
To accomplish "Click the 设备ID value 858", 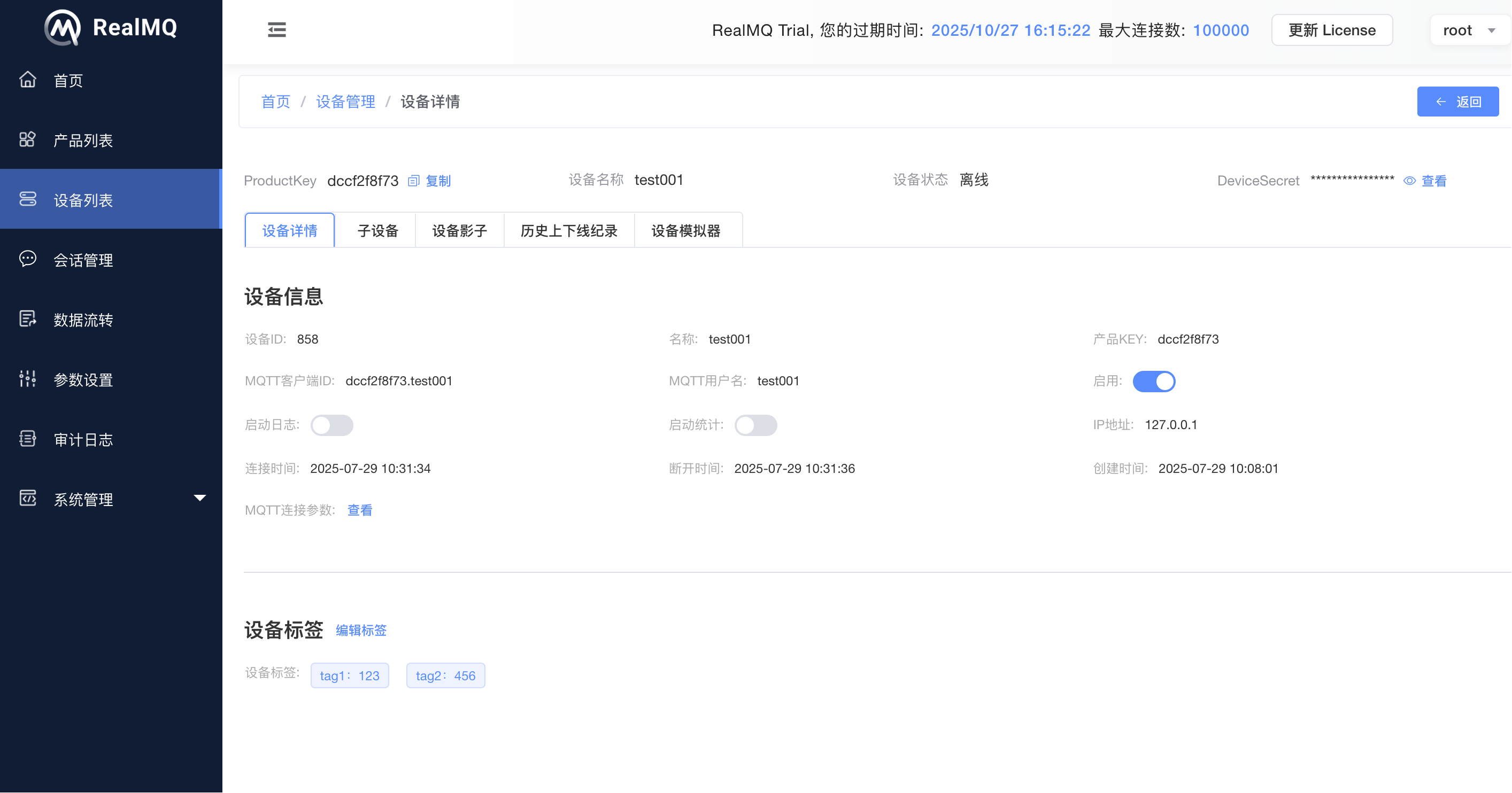I will point(307,339).
